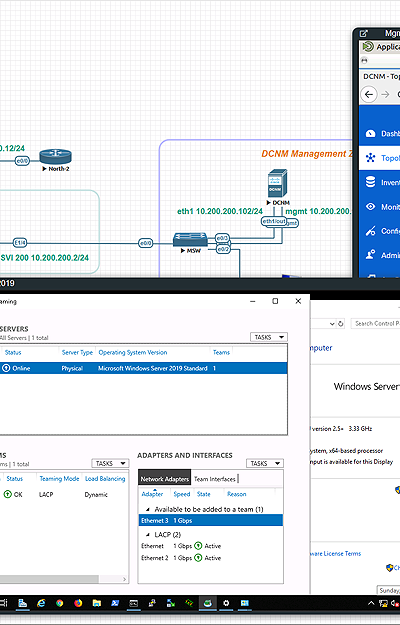Open Teams section Tasks dropdown
Image resolution: width=400 pixels, height=625 pixels.
click(110, 463)
